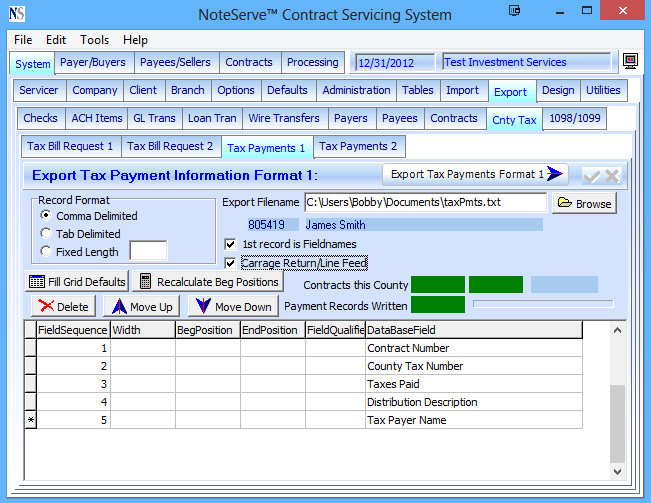Click the NS application logo icon
The height and width of the screenshot is (503, 651).
click(17, 14)
